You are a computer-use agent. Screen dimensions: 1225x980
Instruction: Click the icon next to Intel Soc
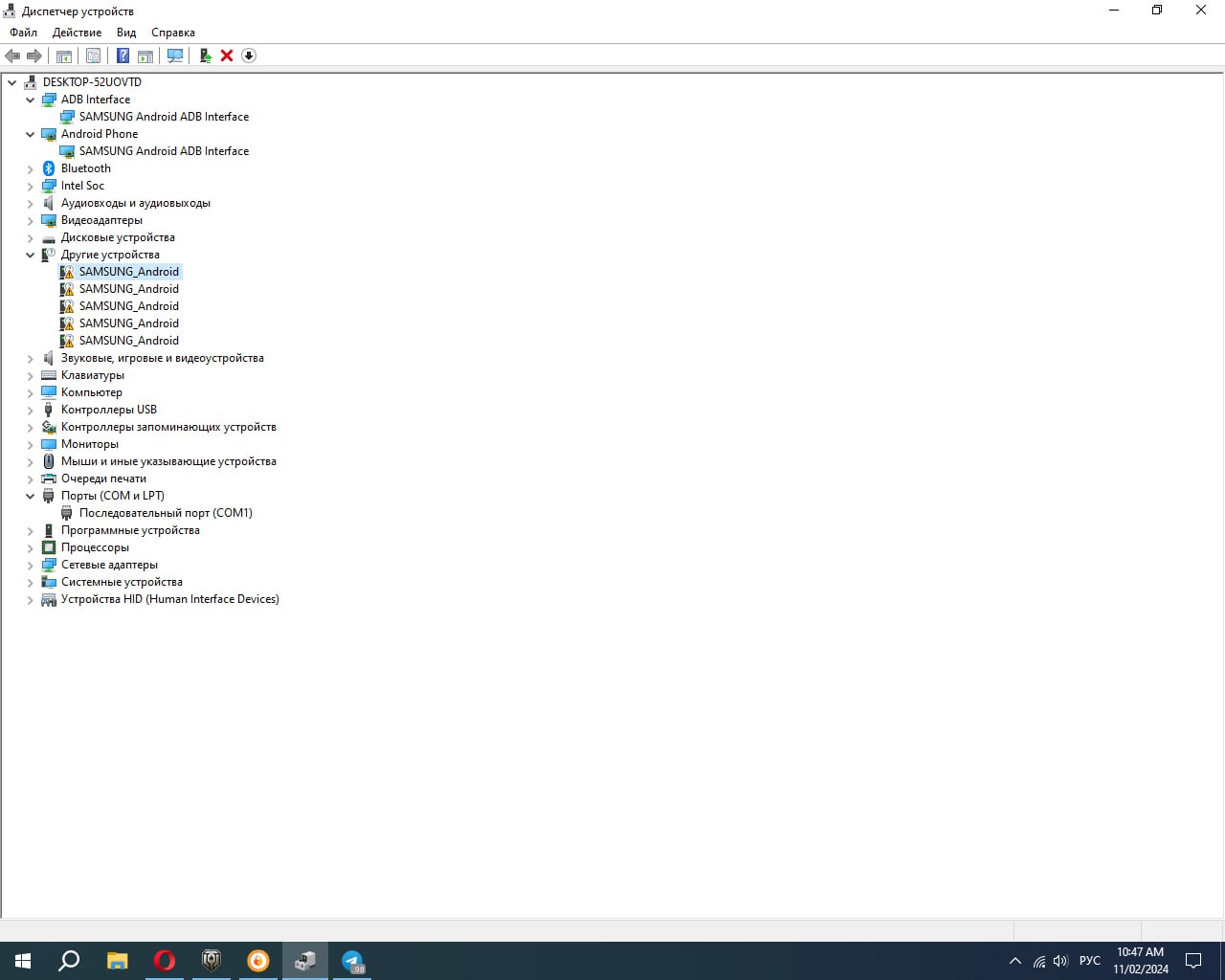tap(49, 186)
